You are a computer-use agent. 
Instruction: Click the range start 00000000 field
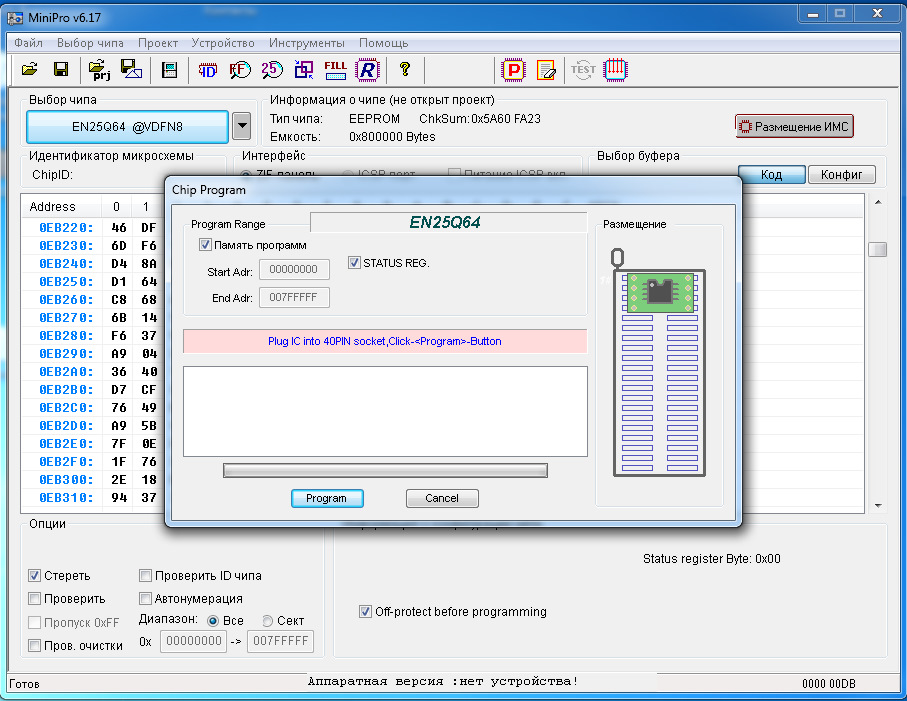click(x=193, y=641)
